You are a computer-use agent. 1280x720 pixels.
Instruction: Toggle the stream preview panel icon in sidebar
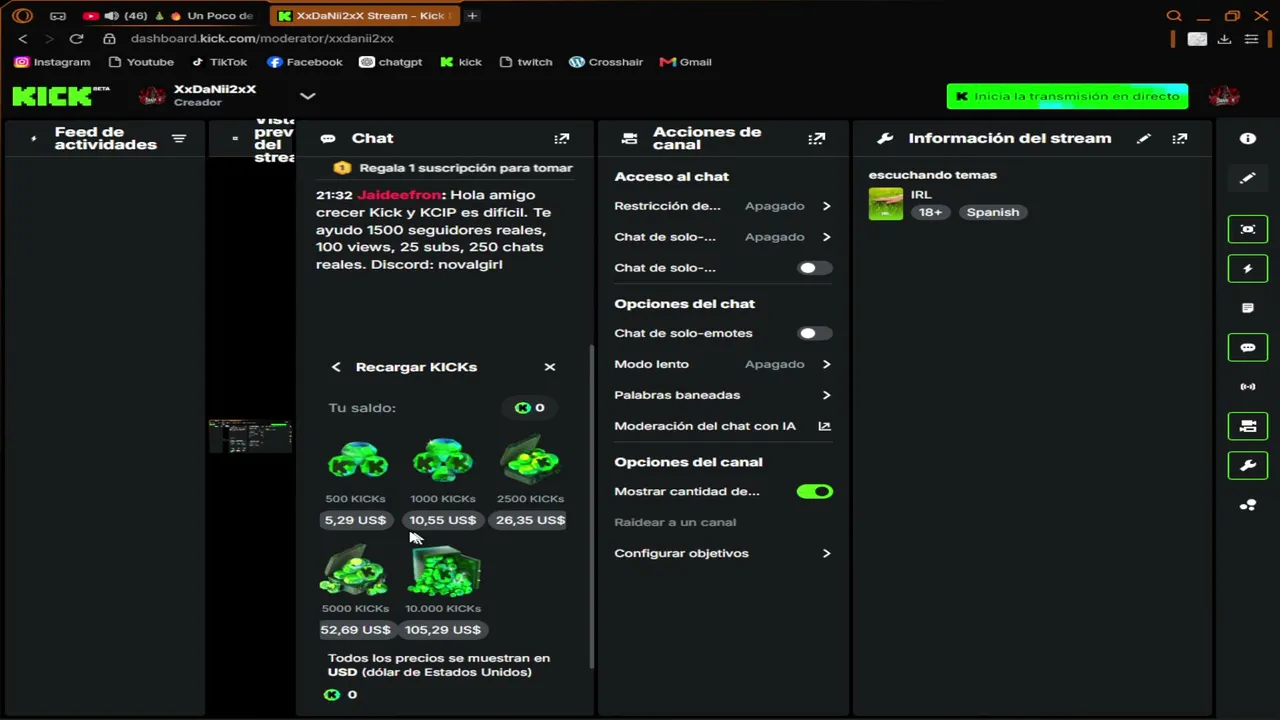(x=1247, y=229)
